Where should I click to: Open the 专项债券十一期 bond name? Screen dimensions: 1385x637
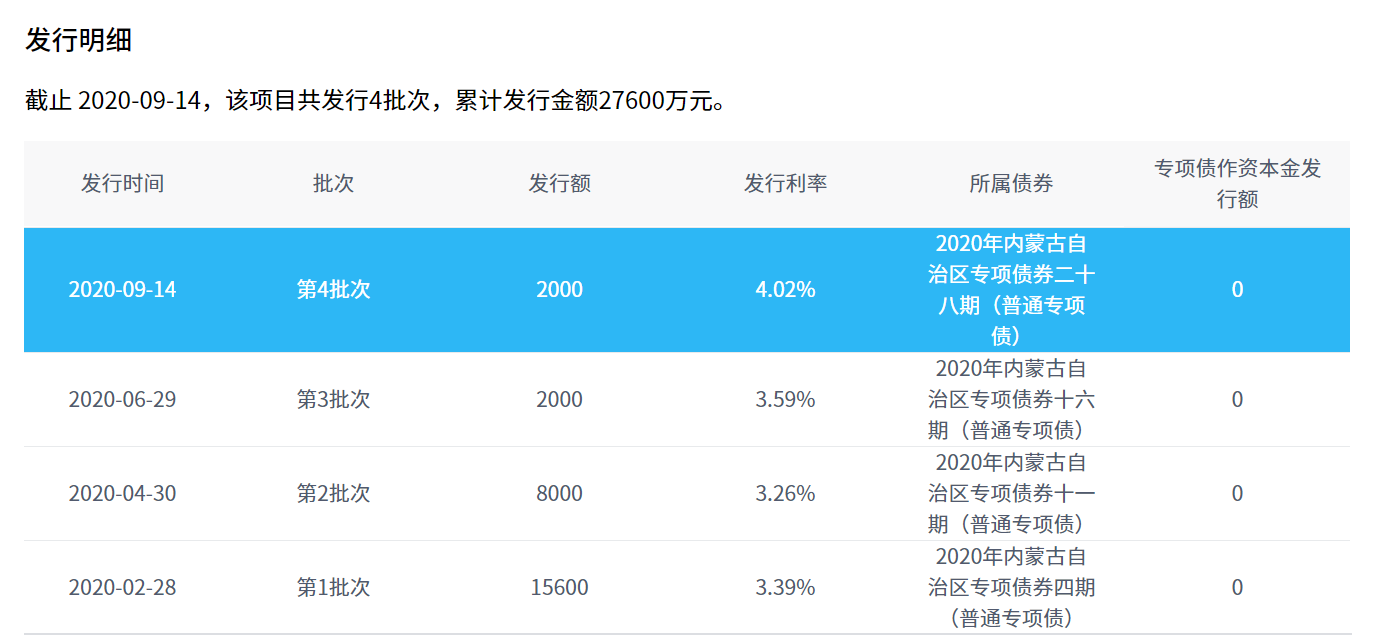coord(1011,494)
